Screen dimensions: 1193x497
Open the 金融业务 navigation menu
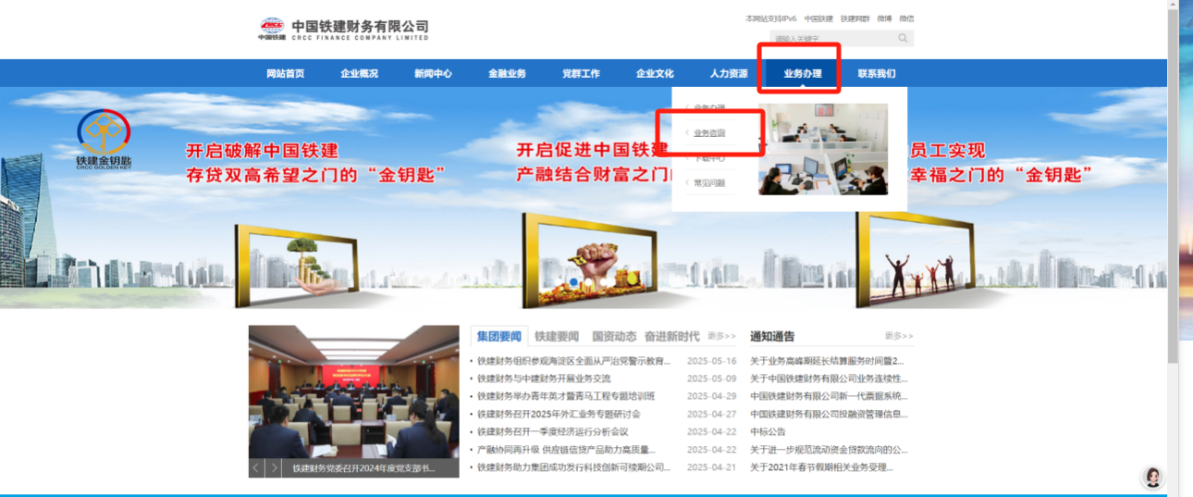tap(507, 74)
